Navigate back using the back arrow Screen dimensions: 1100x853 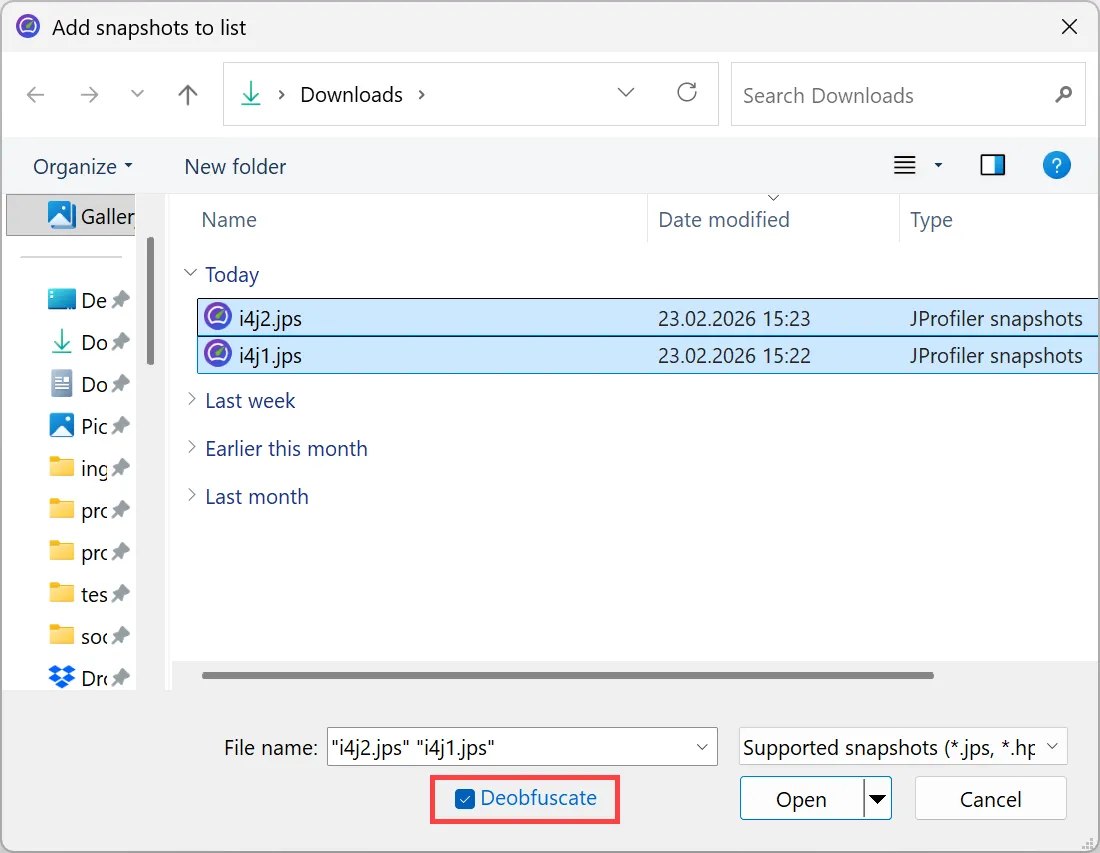36,93
